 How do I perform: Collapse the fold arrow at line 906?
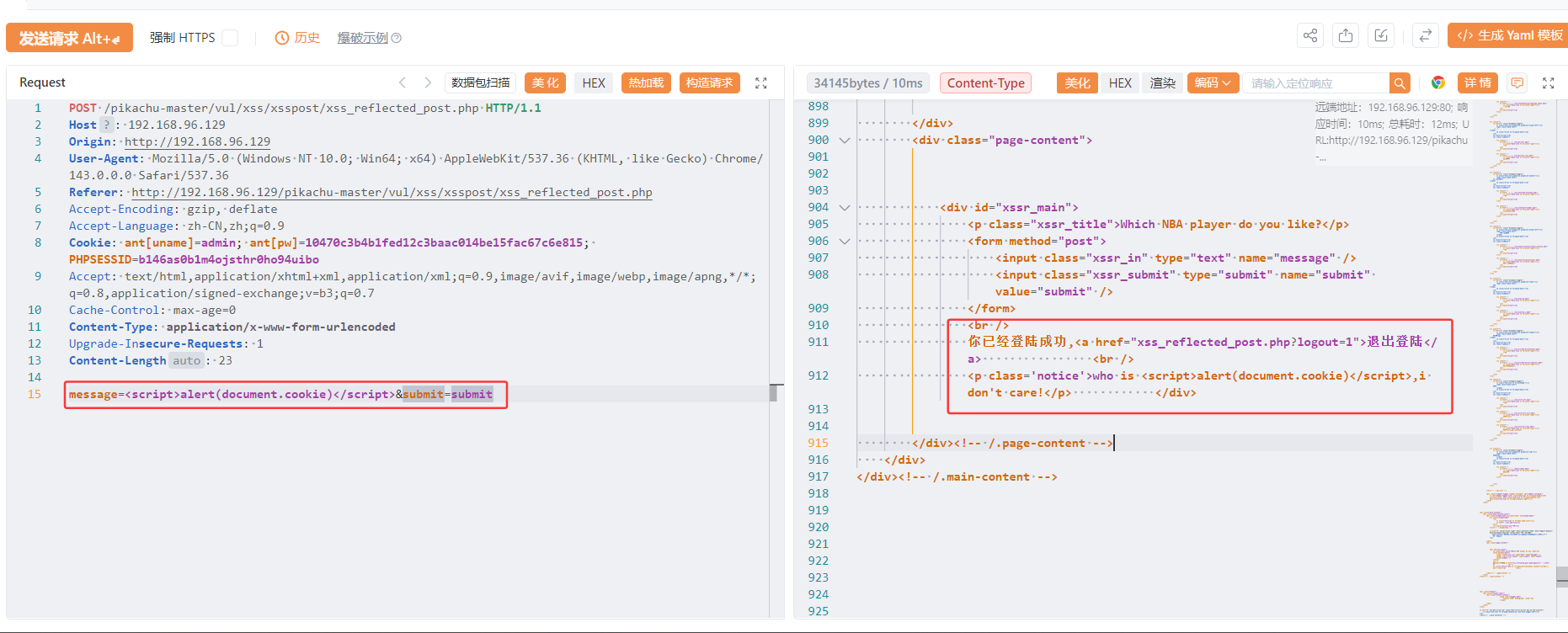[x=845, y=242]
